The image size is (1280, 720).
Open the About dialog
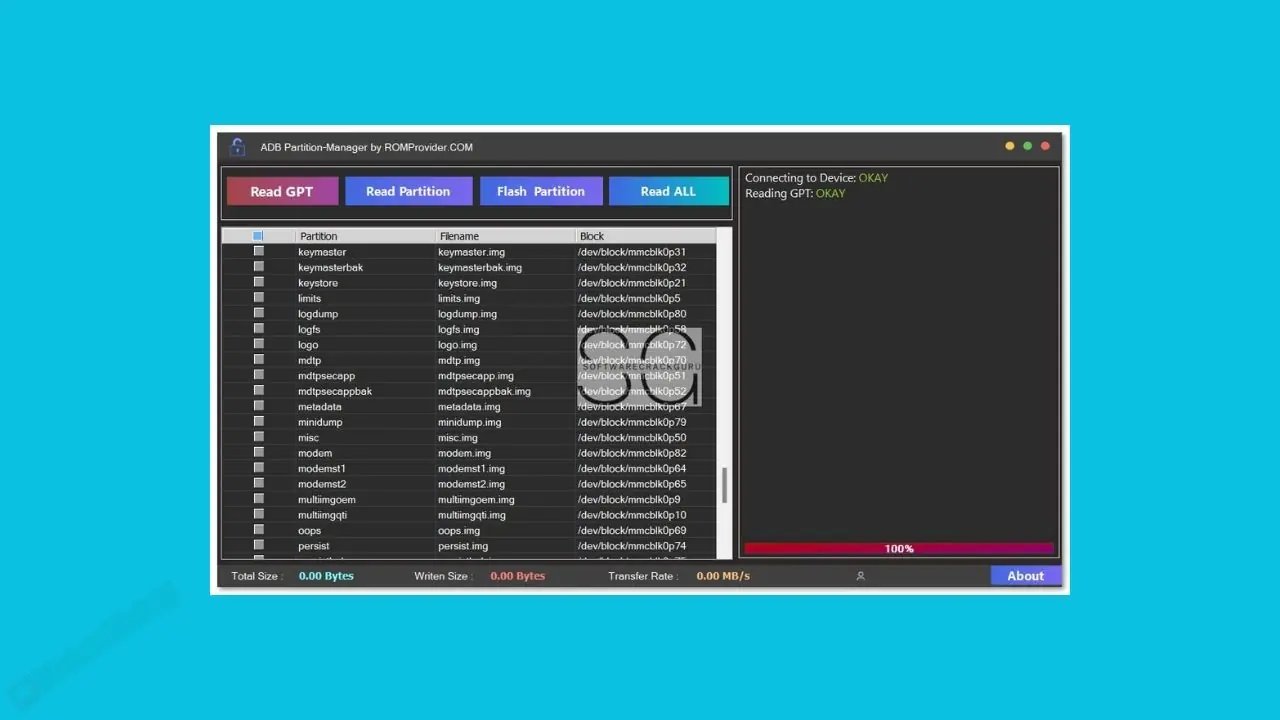coord(1025,576)
